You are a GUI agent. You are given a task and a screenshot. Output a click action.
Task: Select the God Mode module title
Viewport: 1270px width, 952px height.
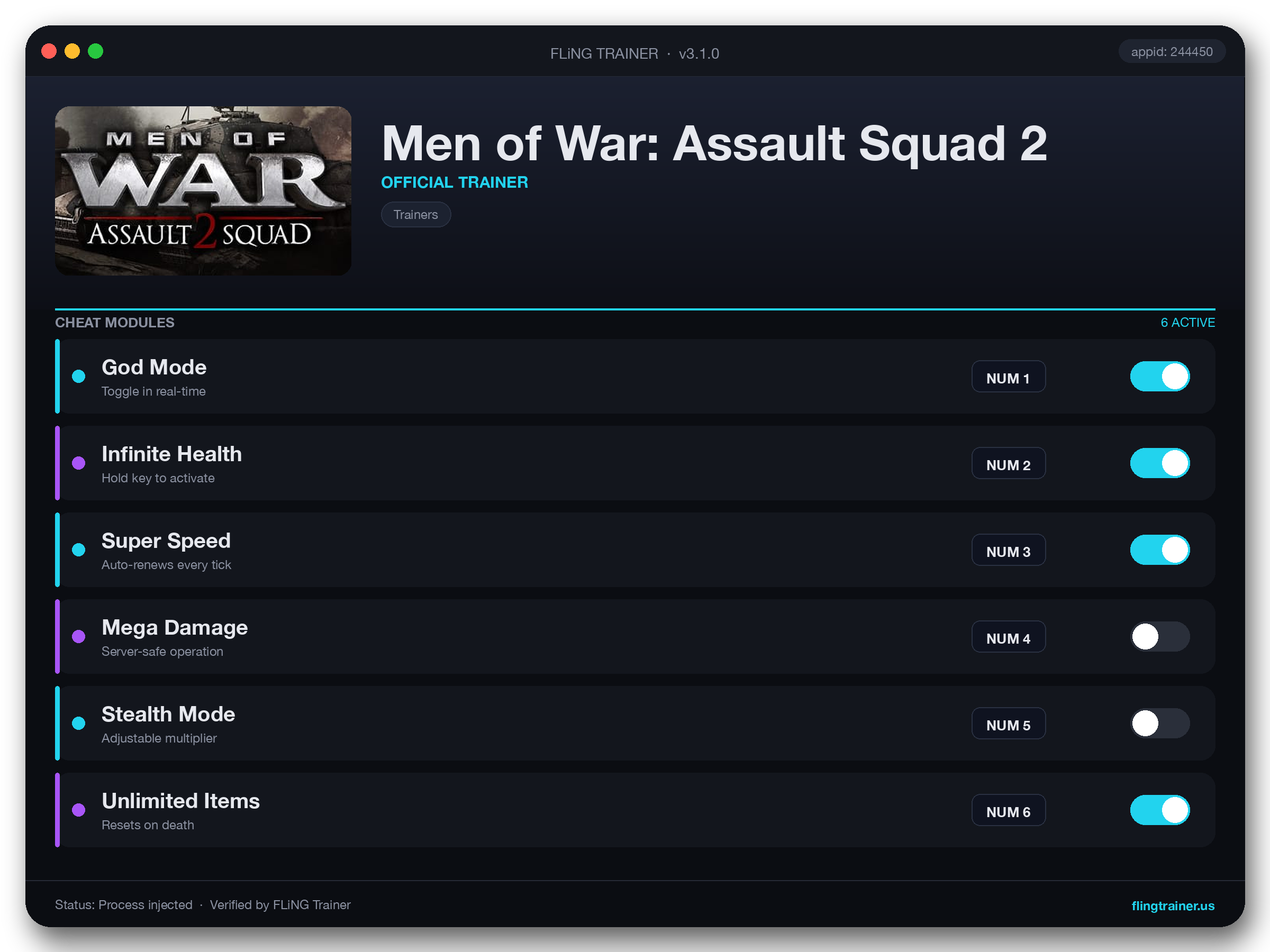[x=154, y=367]
